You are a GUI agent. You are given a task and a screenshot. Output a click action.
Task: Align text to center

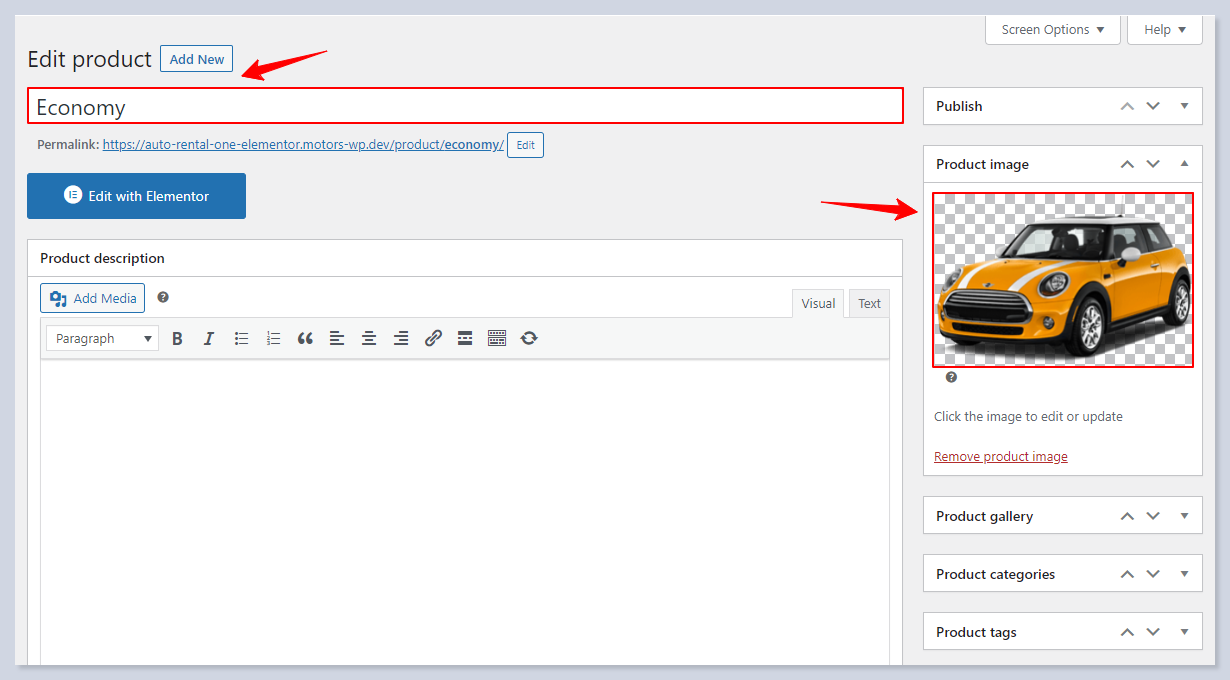pyautogui.click(x=369, y=339)
